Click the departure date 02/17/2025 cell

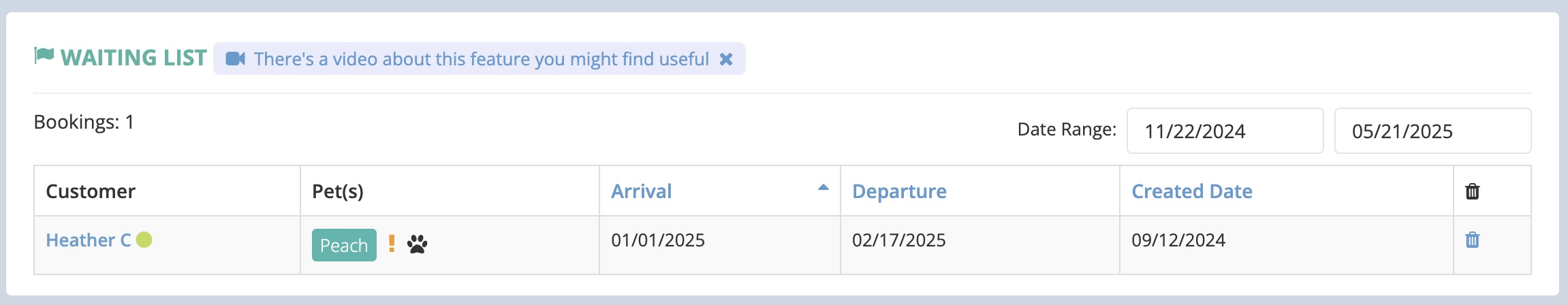979,245
